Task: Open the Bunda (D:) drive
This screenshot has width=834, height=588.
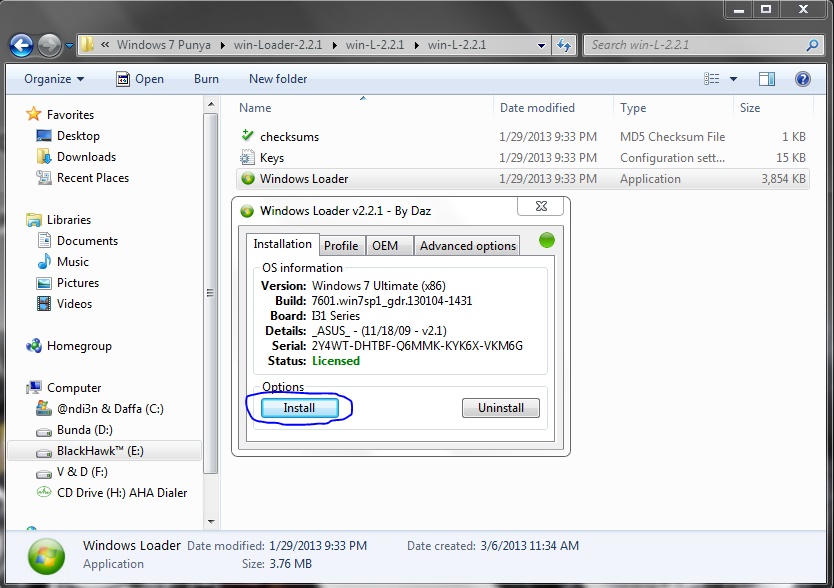Action: point(85,430)
